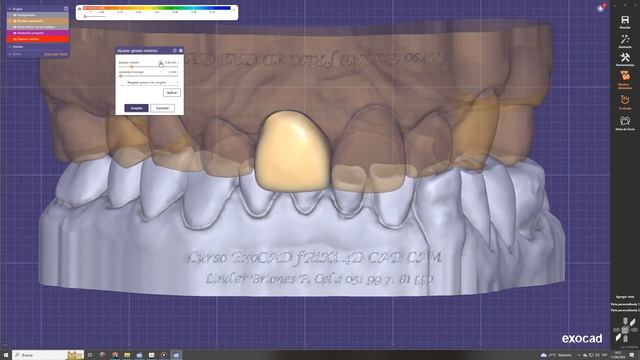Open the Windows Start menu
Screen dimensions: 640x360
pyautogui.click(x=6, y=355)
